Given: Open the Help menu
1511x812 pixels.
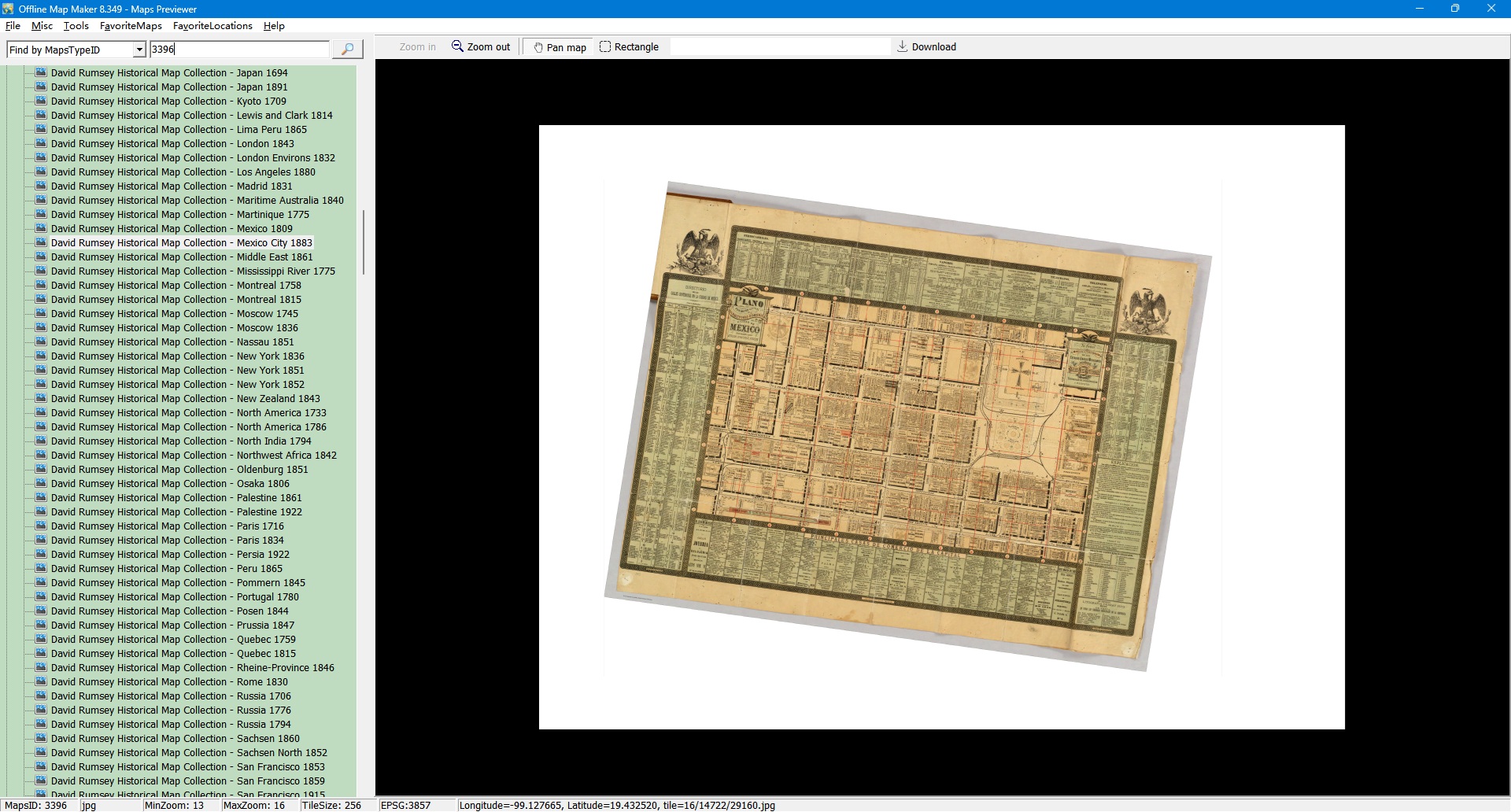Looking at the screenshot, I should (x=274, y=26).
